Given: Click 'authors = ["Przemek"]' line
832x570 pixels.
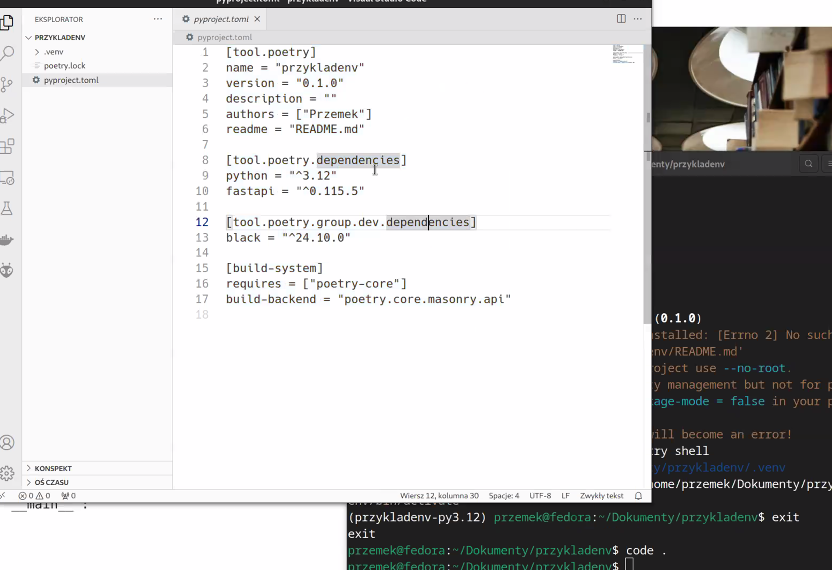Looking at the screenshot, I should (x=299, y=114).
